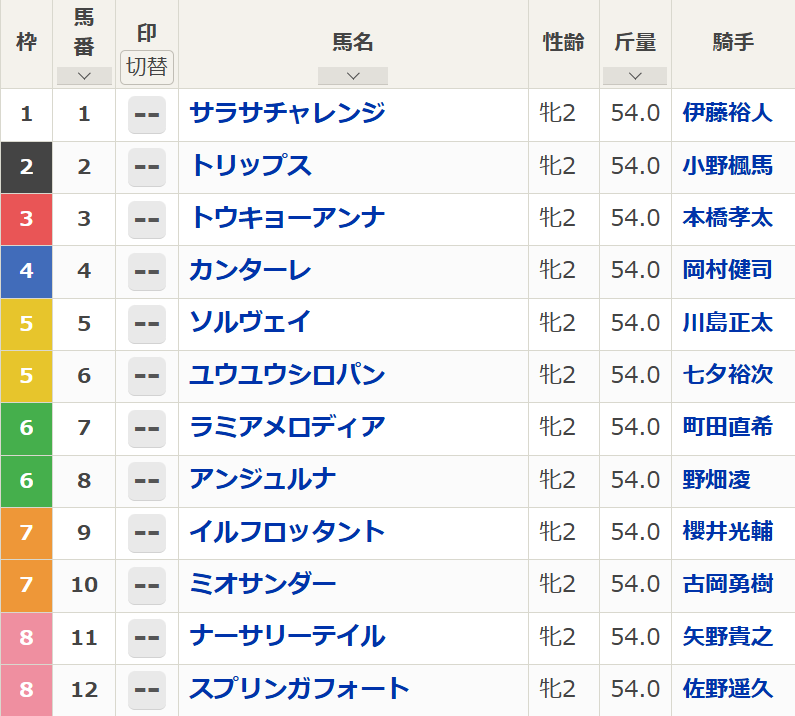The height and width of the screenshot is (716, 795).
Task: View jockey profile of 伊藤裕人
Action: [727, 113]
